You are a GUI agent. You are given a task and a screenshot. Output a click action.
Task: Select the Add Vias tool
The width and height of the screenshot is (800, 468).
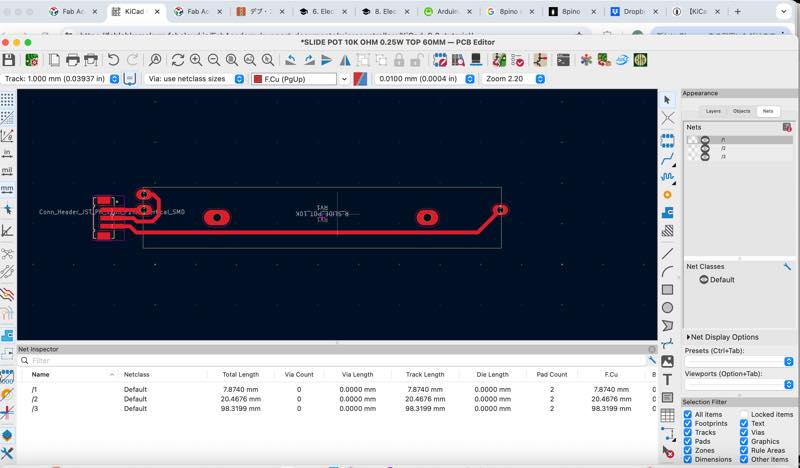coord(667,195)
